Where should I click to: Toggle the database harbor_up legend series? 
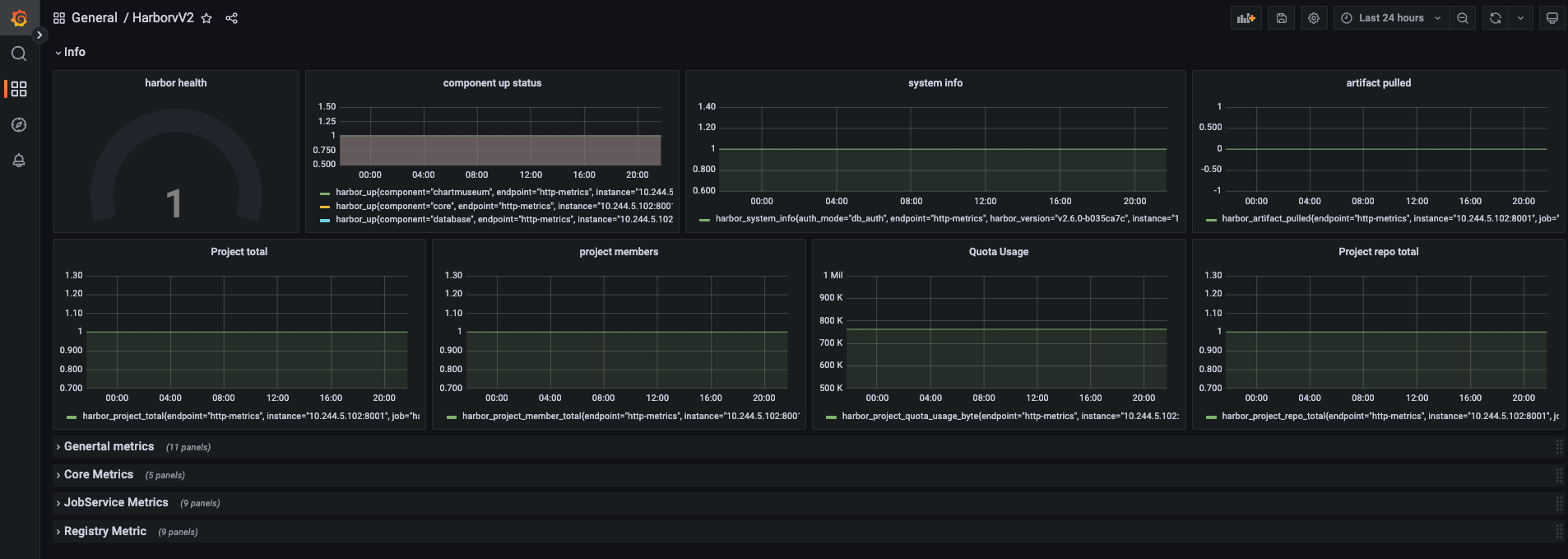click(x=504, y=220)
